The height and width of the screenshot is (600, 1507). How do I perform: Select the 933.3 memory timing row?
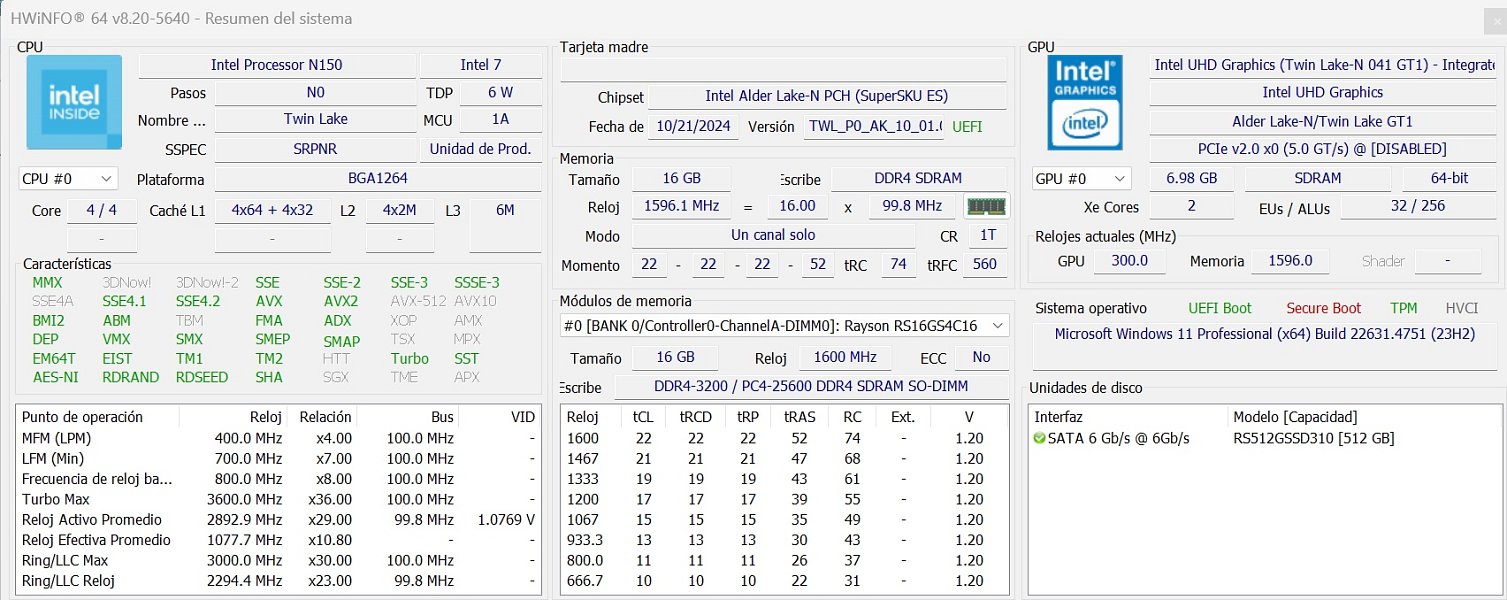[784, 540]
